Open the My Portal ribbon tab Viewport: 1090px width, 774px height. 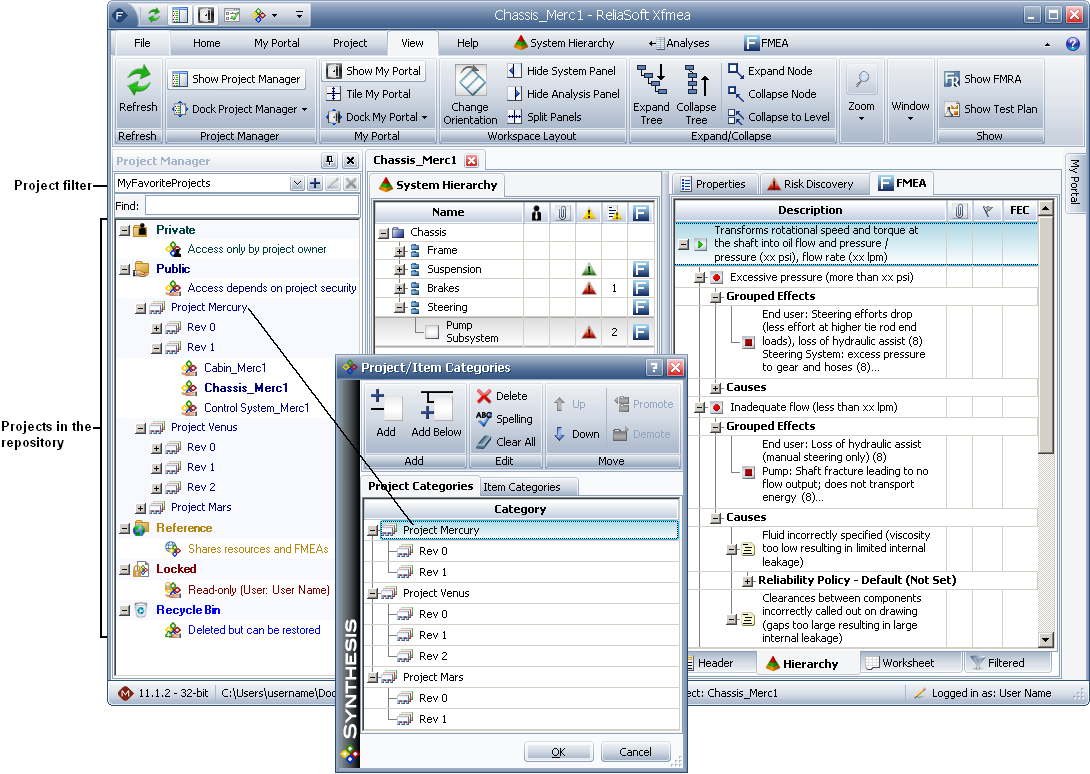click(275, 43)
